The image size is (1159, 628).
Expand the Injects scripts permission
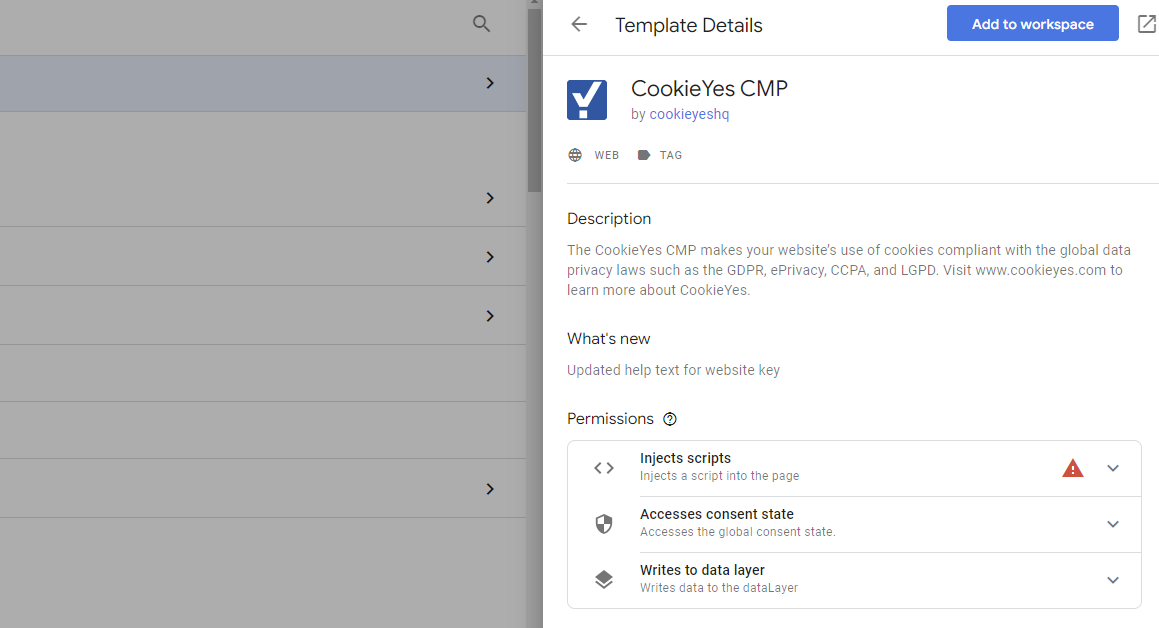click(1112, 468)
